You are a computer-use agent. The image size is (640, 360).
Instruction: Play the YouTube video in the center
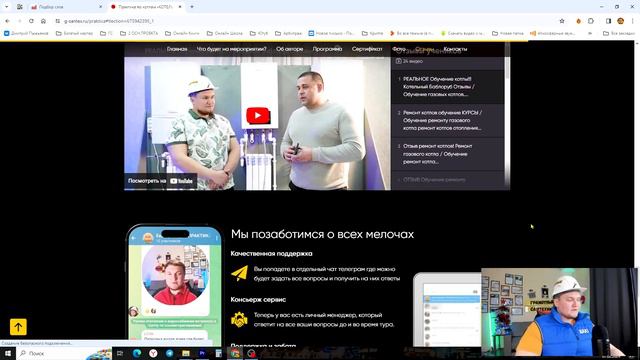pyautogui.click(x=258, y=116)
